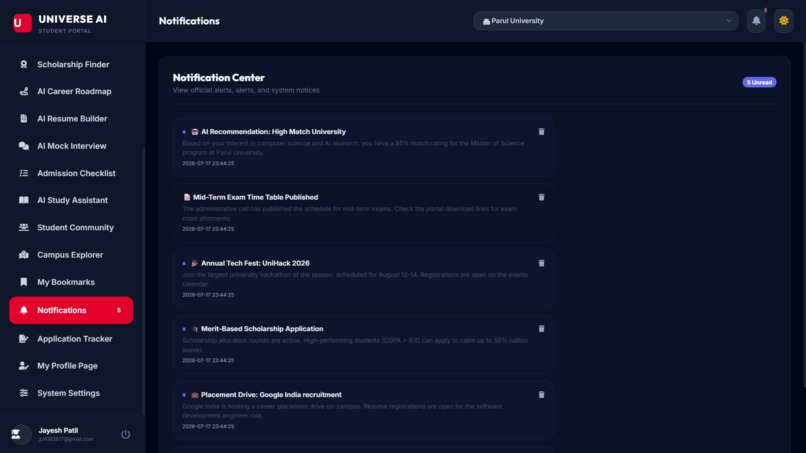
Task: Click the AI Mock Interview chat icon
Action: coord(24,146)
